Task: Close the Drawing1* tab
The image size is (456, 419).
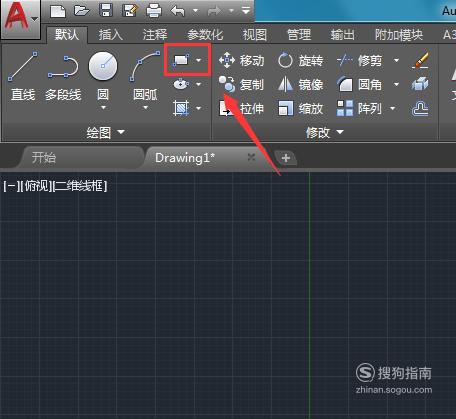Action: (252, 157)
